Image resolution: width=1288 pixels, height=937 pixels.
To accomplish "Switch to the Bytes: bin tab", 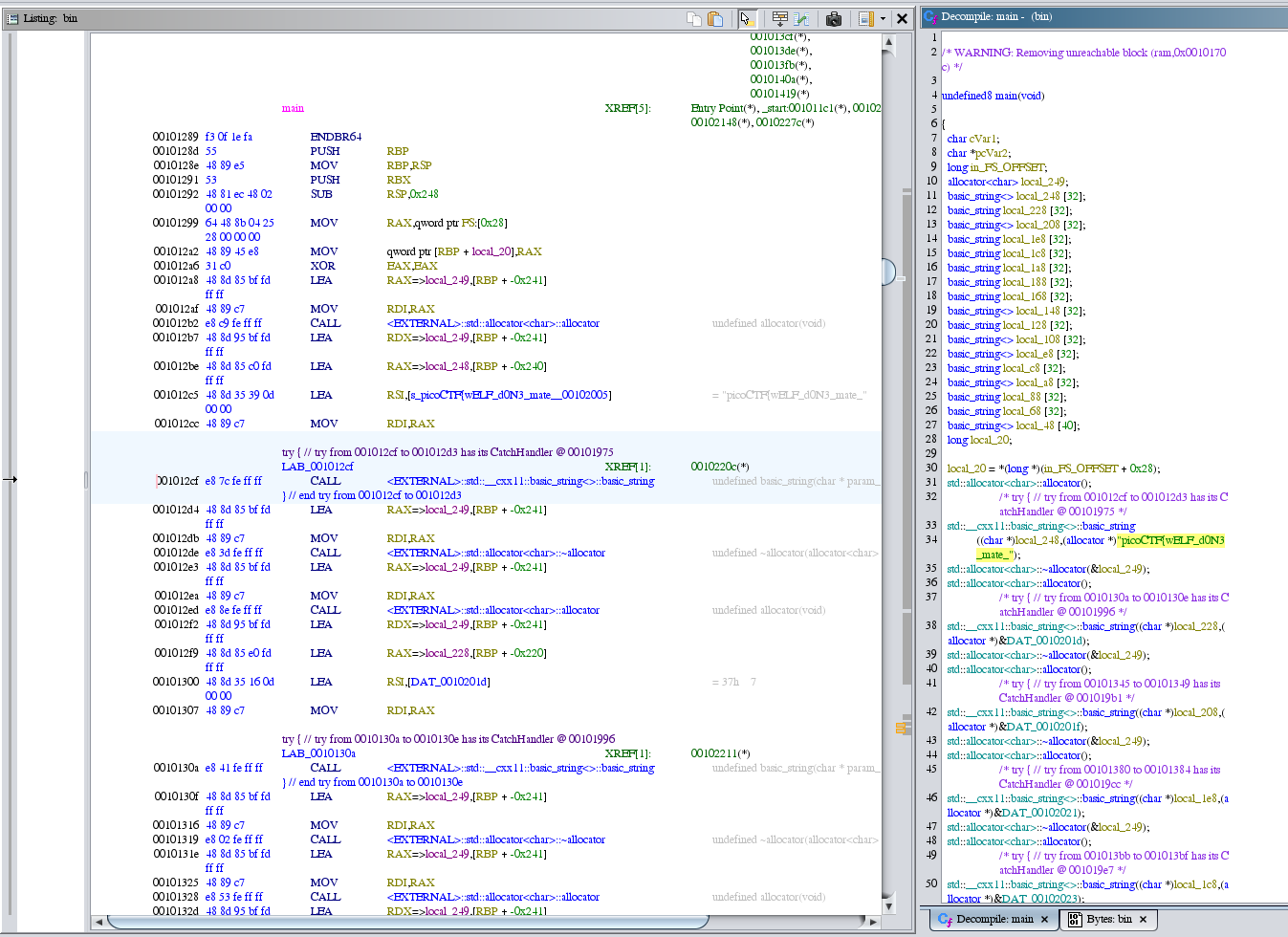I will click(1108, 919).
